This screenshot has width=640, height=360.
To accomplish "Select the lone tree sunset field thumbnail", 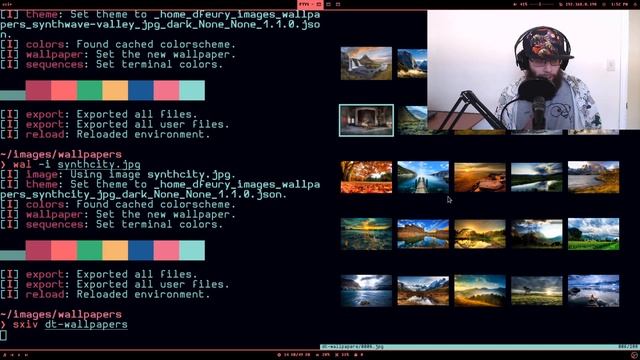I will (x=536, y=291).
